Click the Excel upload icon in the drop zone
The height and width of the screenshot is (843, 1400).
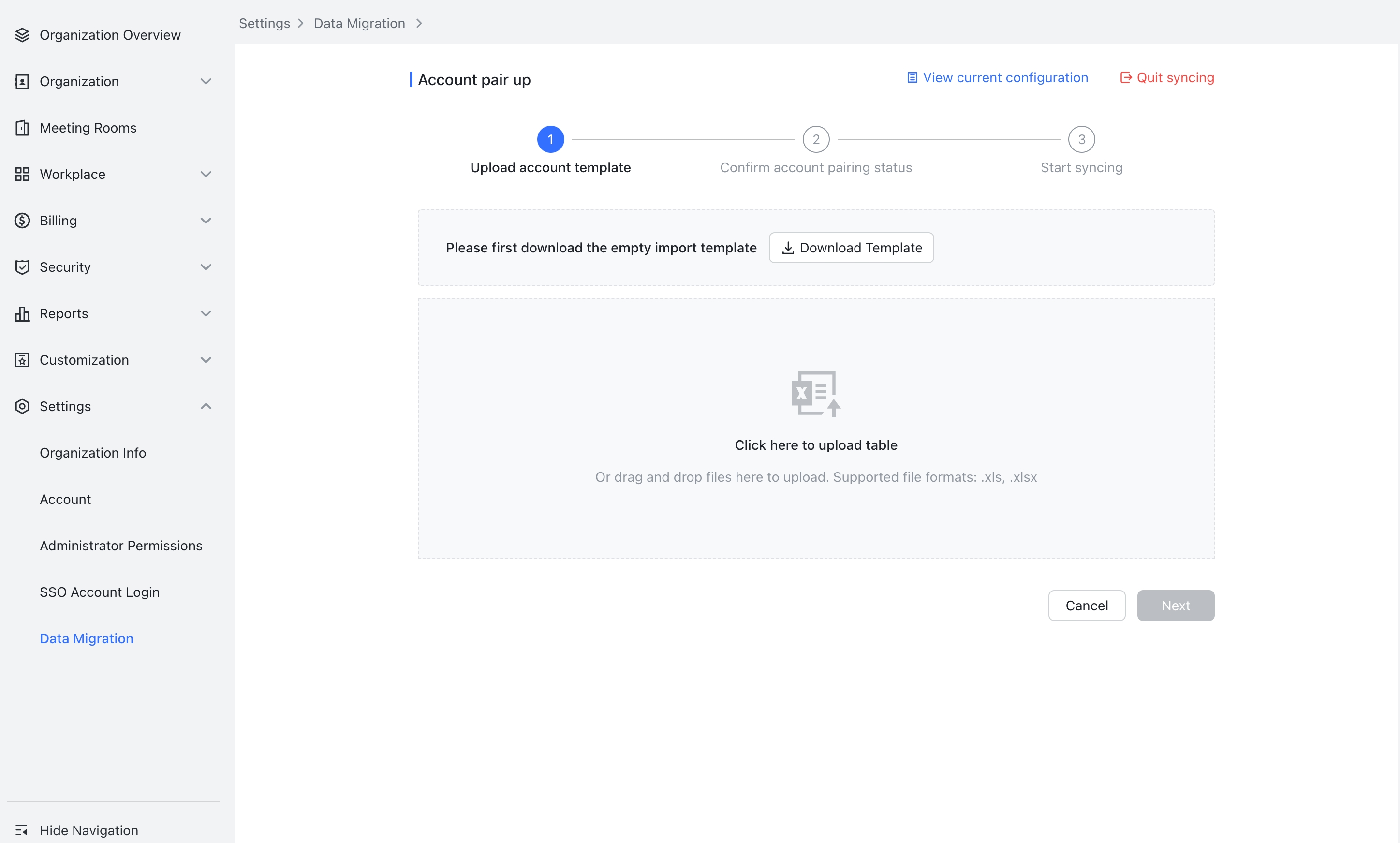(815, 393)
